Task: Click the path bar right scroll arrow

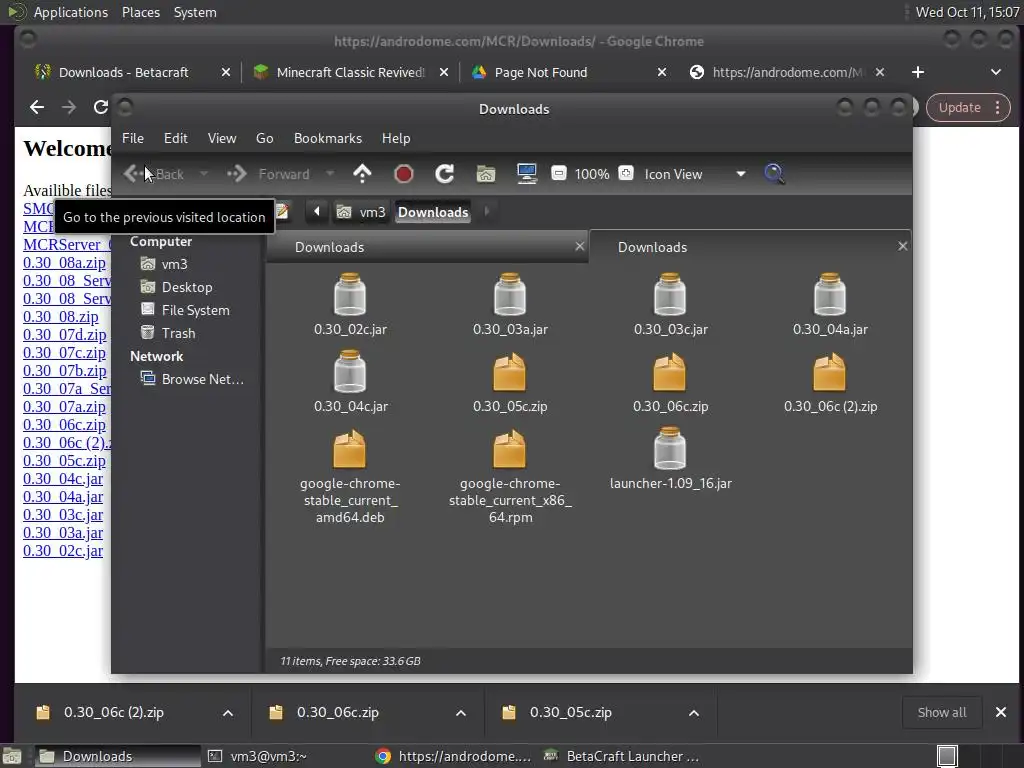Action: click(x=487, y=212)
